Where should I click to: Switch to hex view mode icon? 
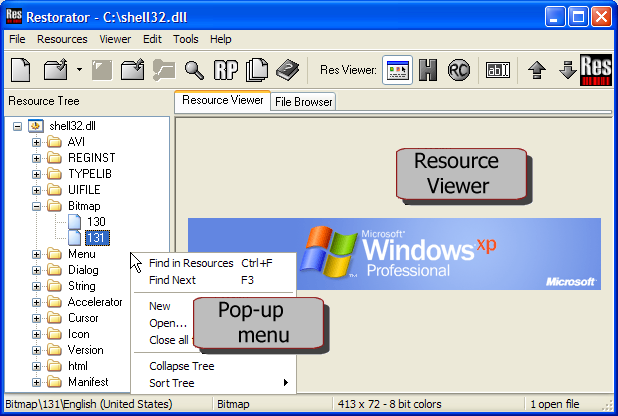tap(429, 70)
